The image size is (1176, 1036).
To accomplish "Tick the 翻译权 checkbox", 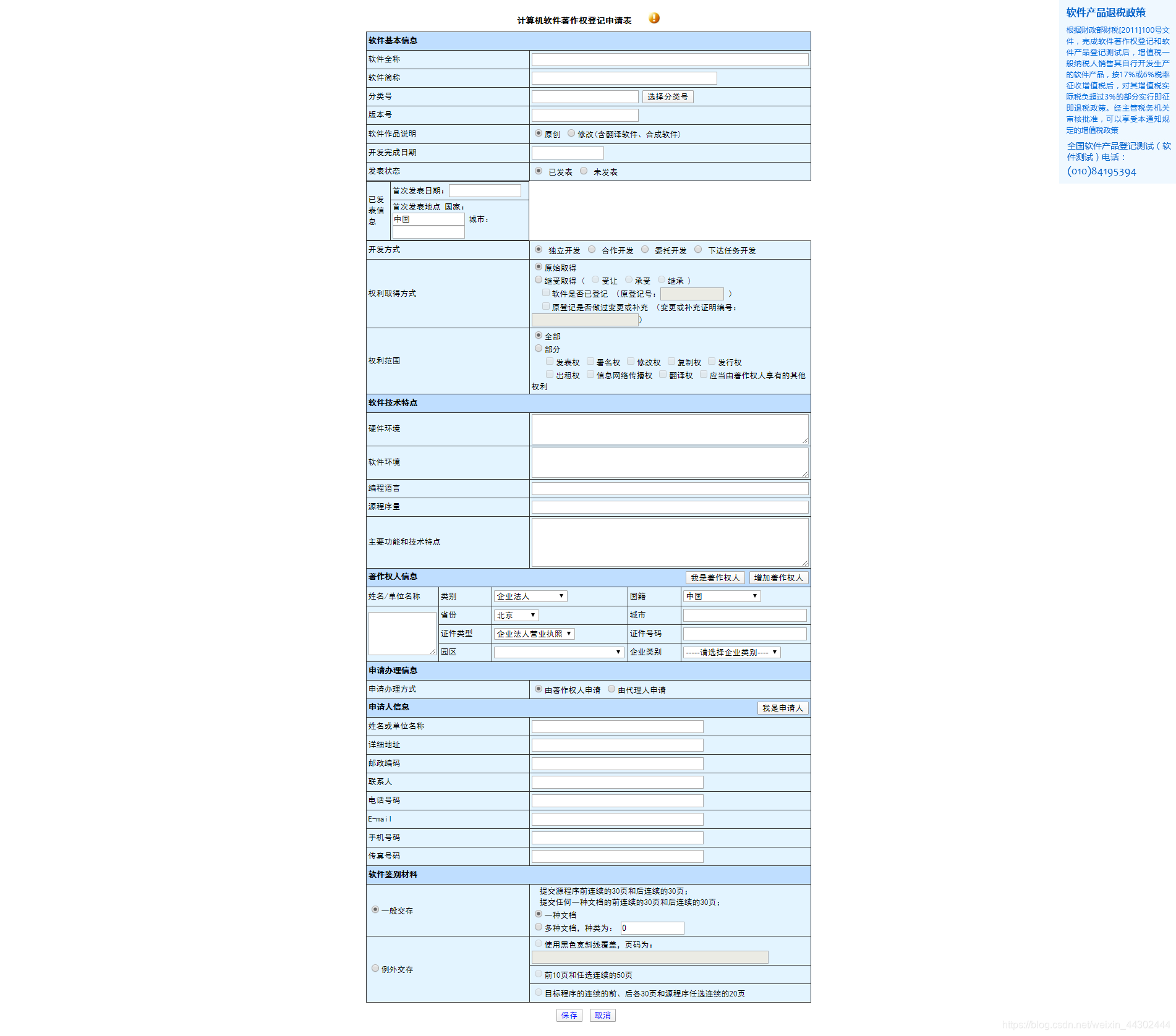I will [x=663, y=375].
